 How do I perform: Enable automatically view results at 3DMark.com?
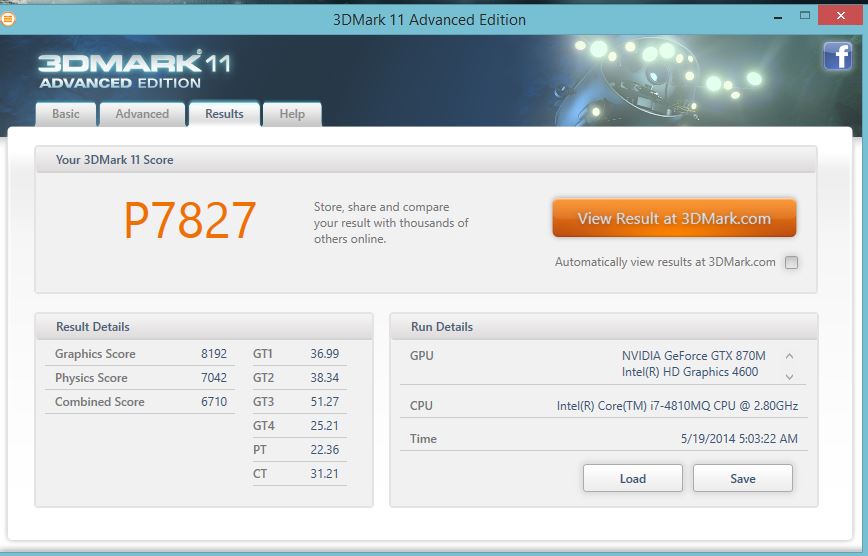pyautogui.click(x=792, y=262)
